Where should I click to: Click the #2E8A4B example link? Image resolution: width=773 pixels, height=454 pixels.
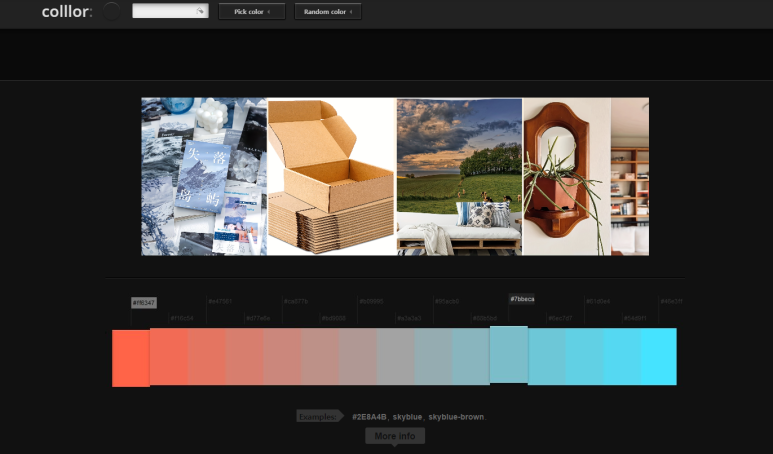tap(369, 417)
